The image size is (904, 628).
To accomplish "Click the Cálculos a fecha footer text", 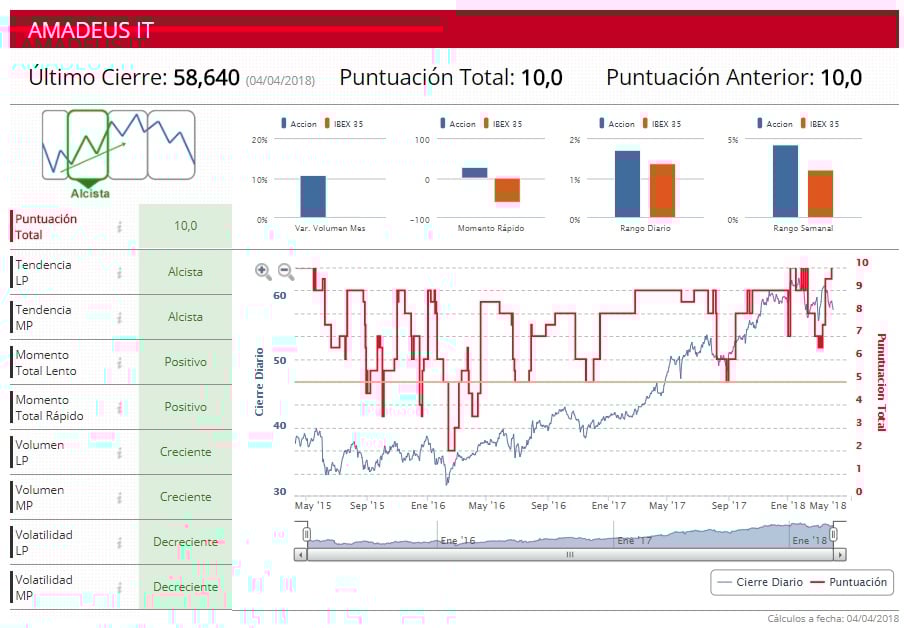I will 833,618.
